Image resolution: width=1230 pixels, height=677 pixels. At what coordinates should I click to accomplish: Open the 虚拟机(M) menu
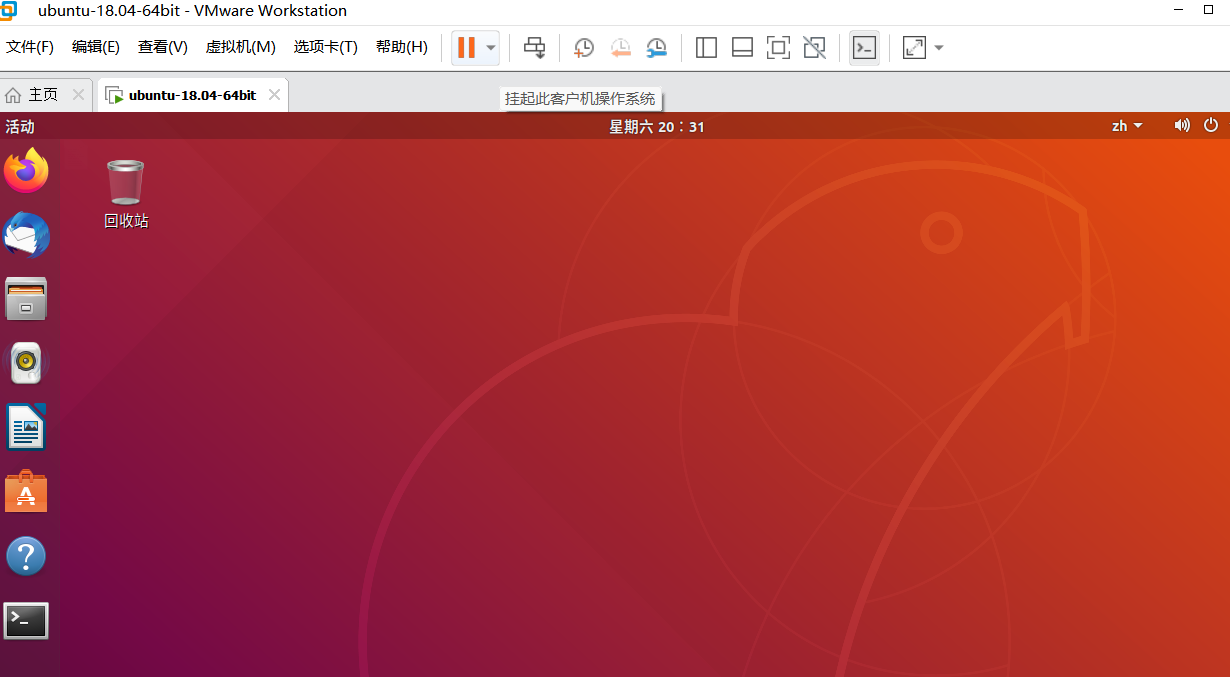coord(241,47)
